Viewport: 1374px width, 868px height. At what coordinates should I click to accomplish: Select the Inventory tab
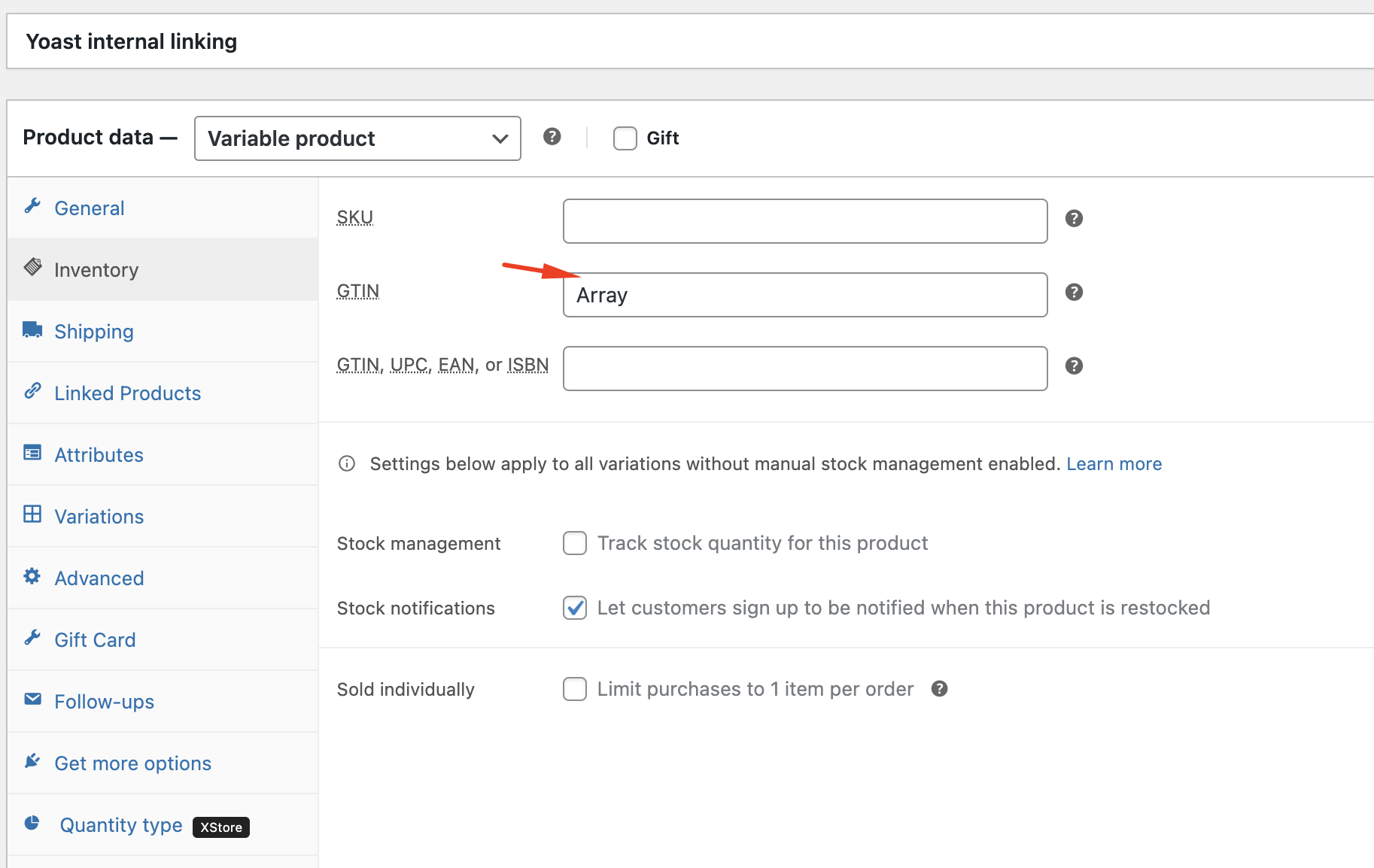coord(163,270)
